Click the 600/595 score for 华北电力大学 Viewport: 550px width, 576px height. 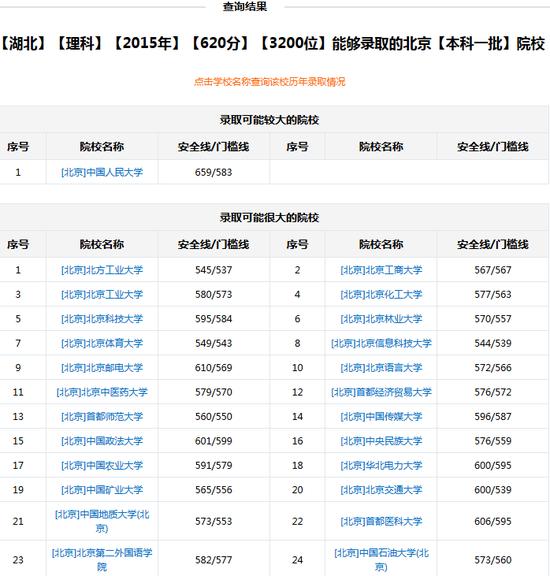pyautogui.click(x=493, y=465)
